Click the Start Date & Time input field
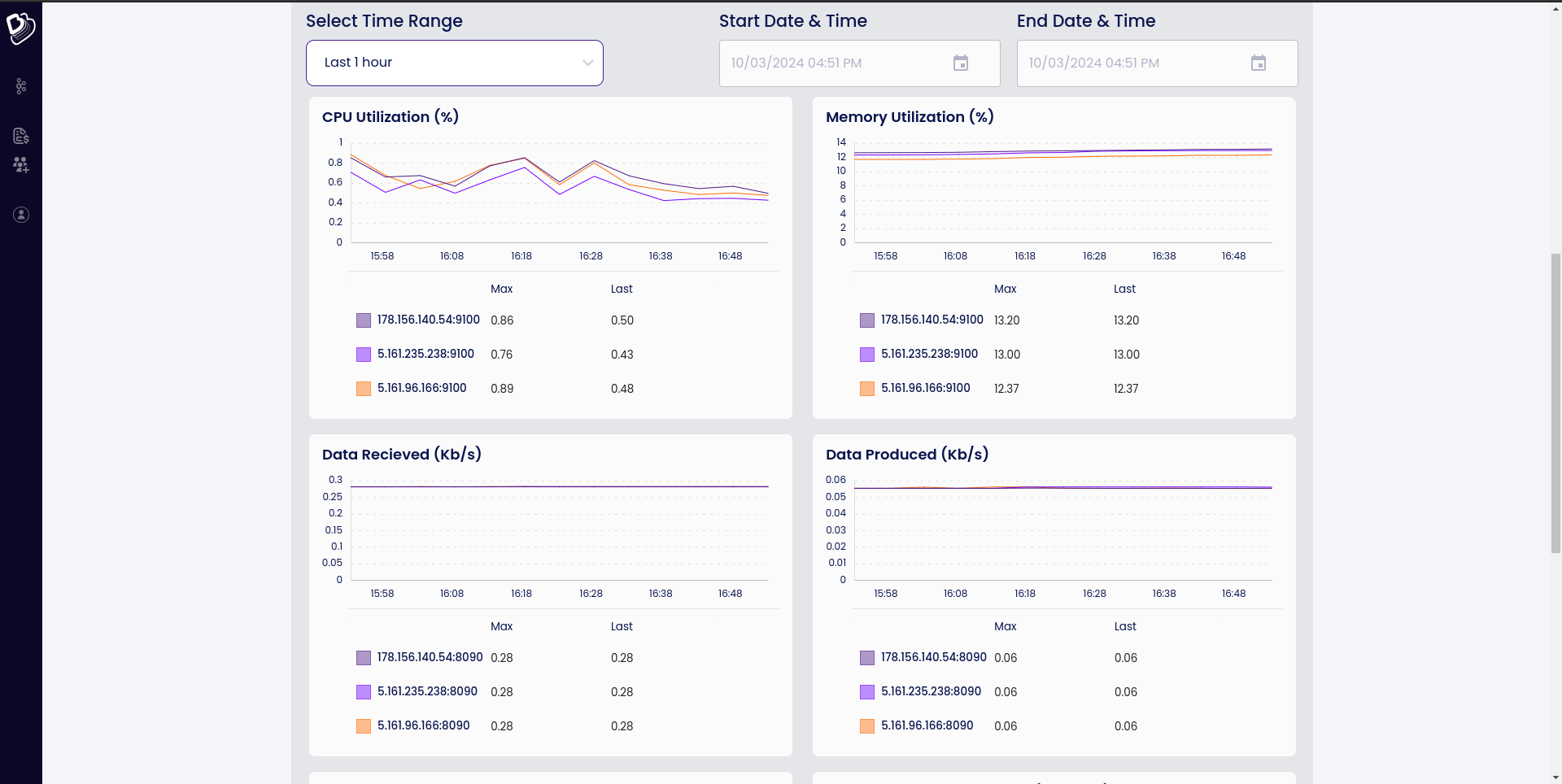1562x784 pixels. click(860, 63)
